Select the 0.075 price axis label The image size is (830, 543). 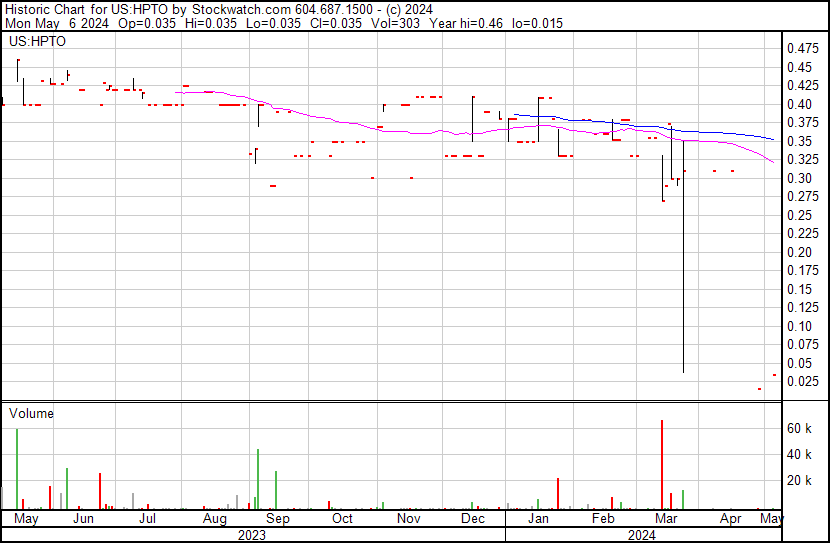point(802,345)
